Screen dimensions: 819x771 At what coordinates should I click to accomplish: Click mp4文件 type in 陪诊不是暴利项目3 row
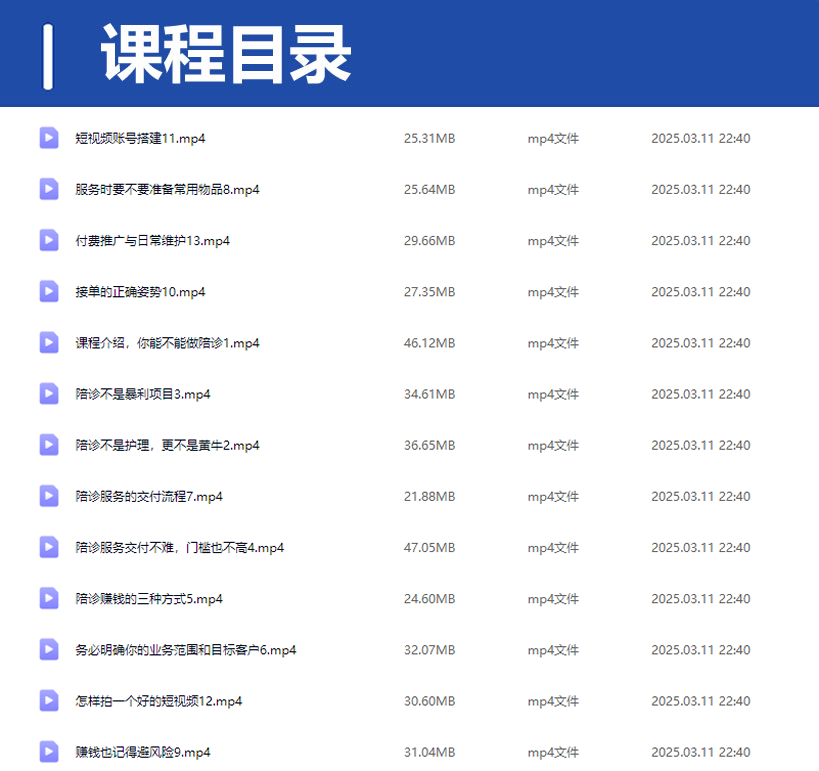pyautogui.click(x=553, y=394)
